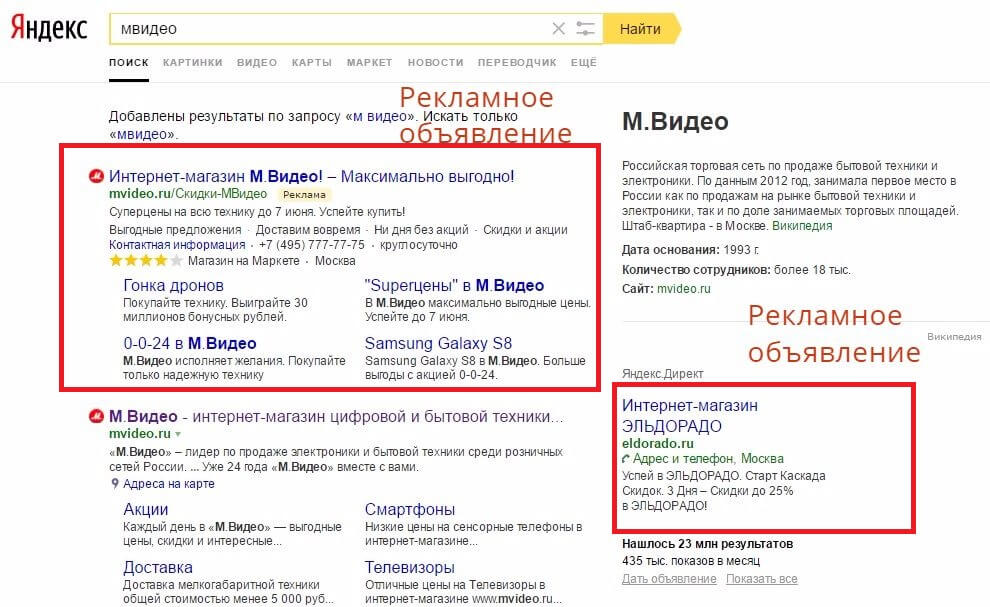990x607 pixels.
Task: Click the Яндекс.Директ label
Action: point(662,374)
